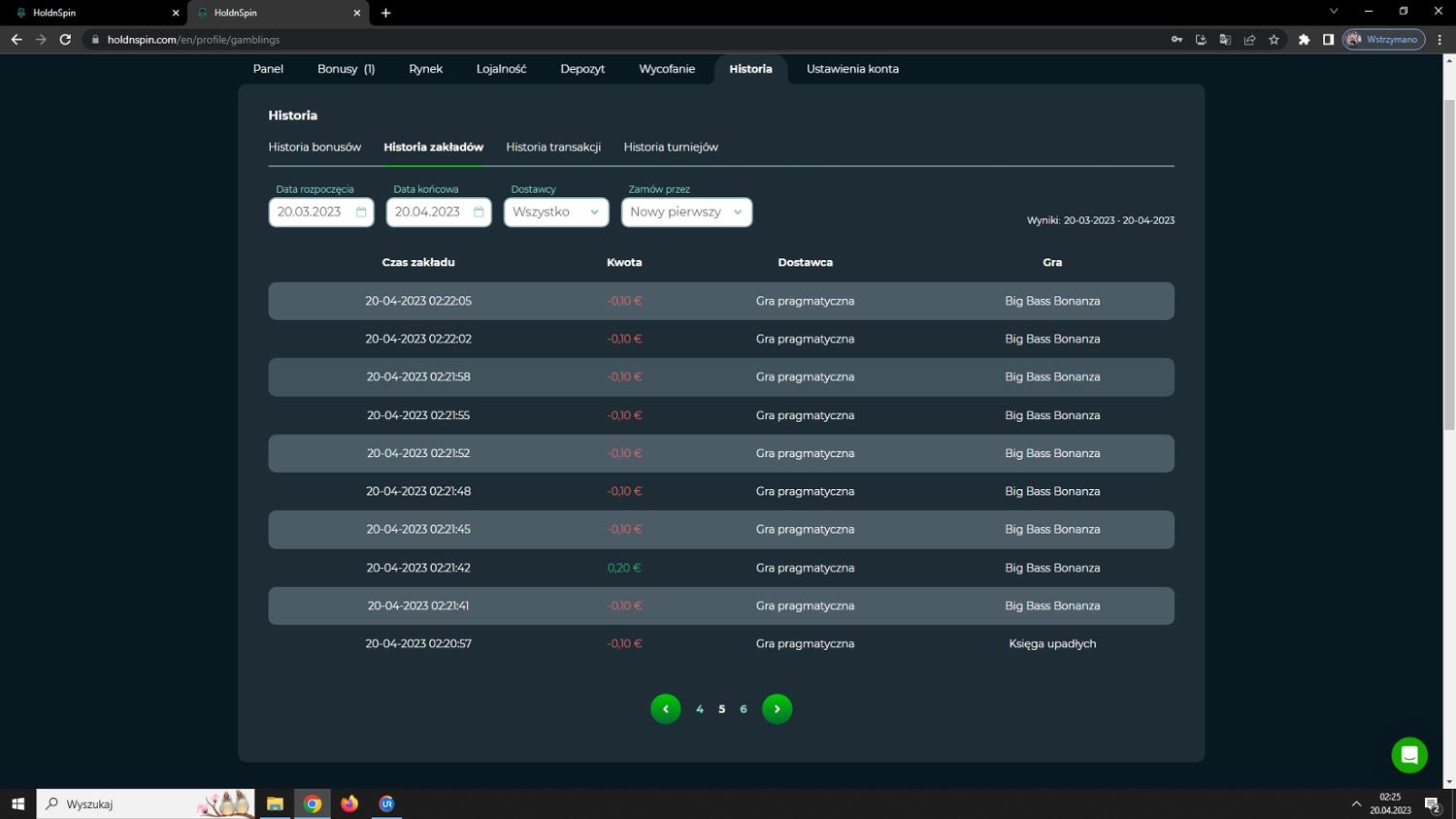This screenshot has width=1456, height=819.
Task: Open the saved passwords key icon
Action: tap(1176, 40)
